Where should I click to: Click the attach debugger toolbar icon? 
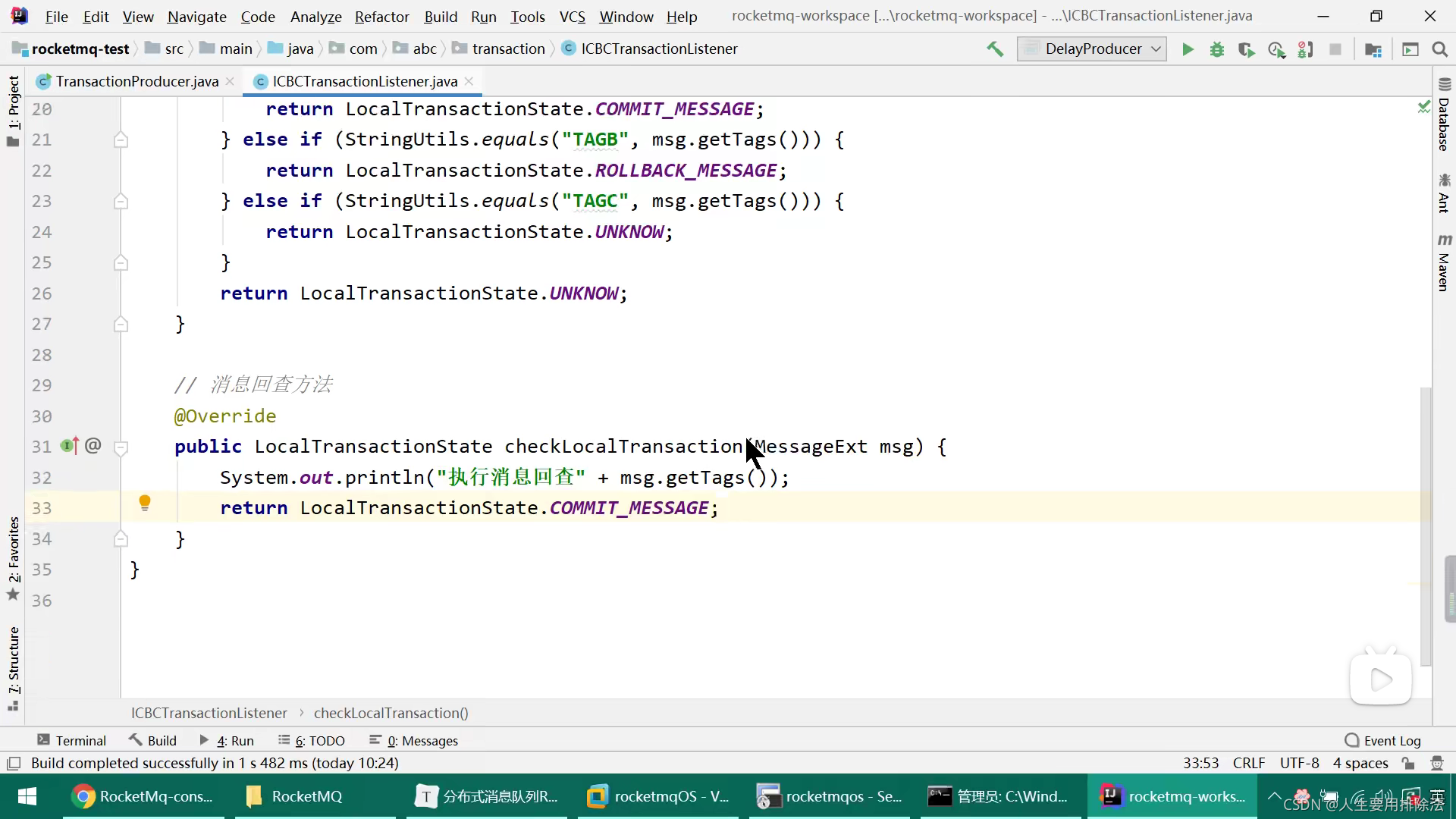pos(1306,49)
